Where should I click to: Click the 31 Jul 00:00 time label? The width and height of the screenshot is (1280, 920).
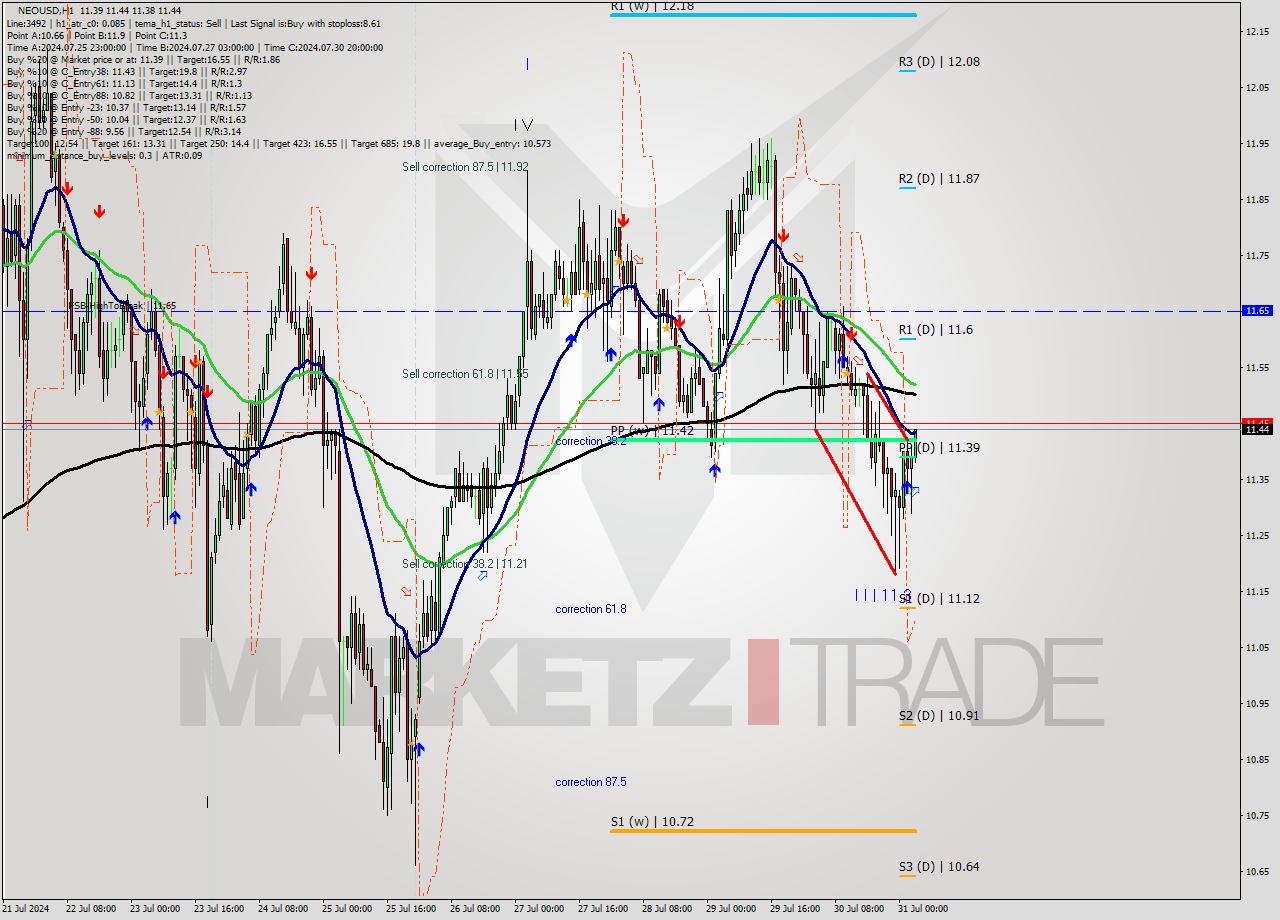click(923, 909)
